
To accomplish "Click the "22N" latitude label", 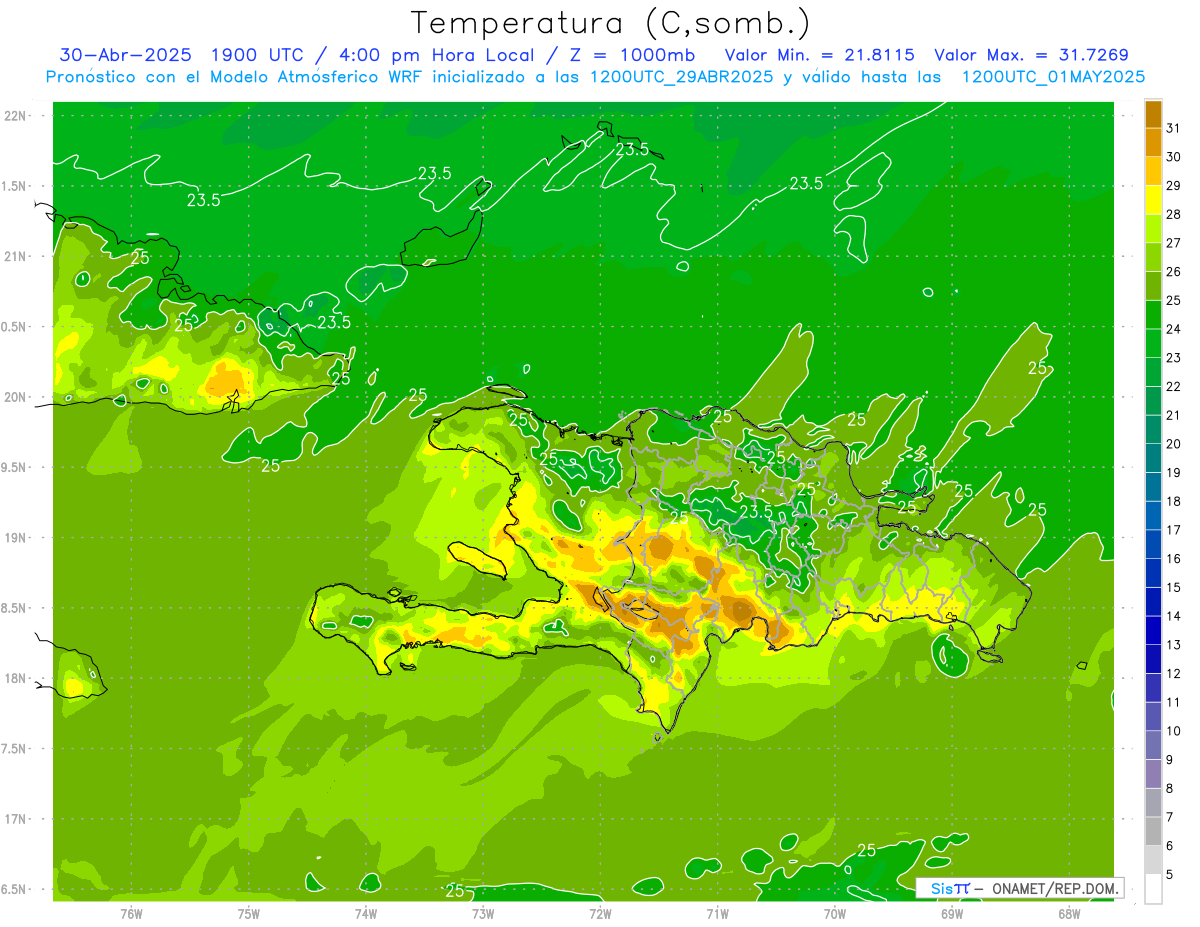I will pos(16,116).
